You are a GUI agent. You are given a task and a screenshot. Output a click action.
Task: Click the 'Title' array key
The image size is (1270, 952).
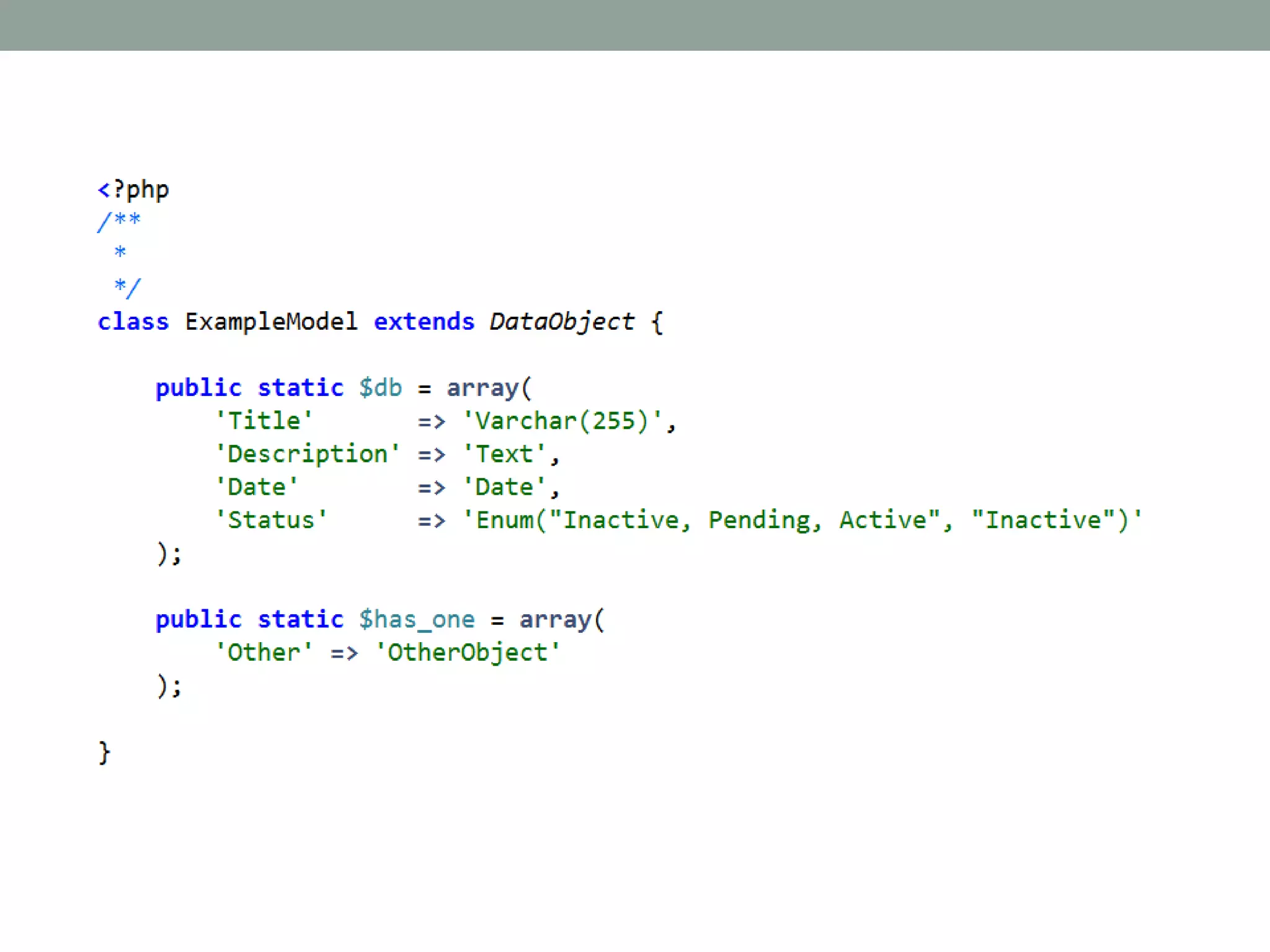coord(264,421)
